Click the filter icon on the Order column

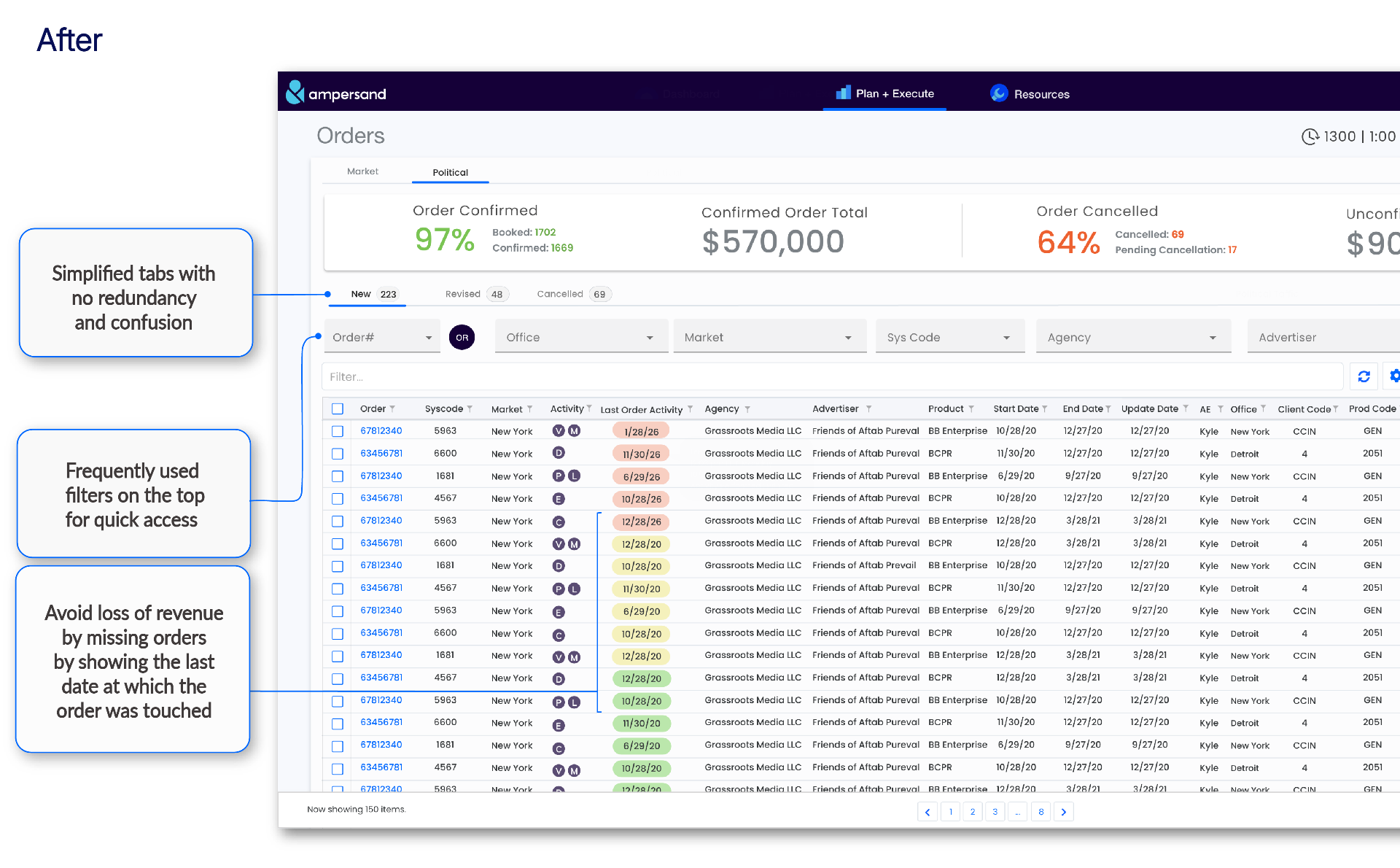point(393,409)
